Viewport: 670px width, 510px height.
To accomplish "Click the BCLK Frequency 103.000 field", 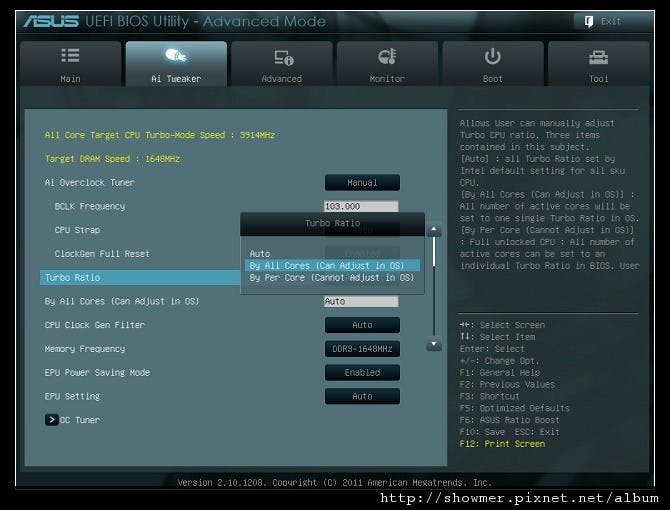I will 361,206.
